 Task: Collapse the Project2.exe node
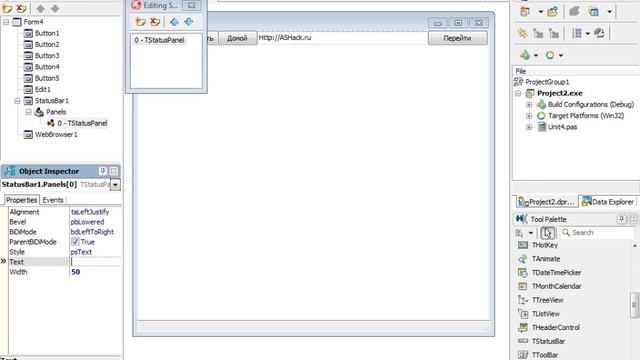pyautogui.click(x=518, y=93)
